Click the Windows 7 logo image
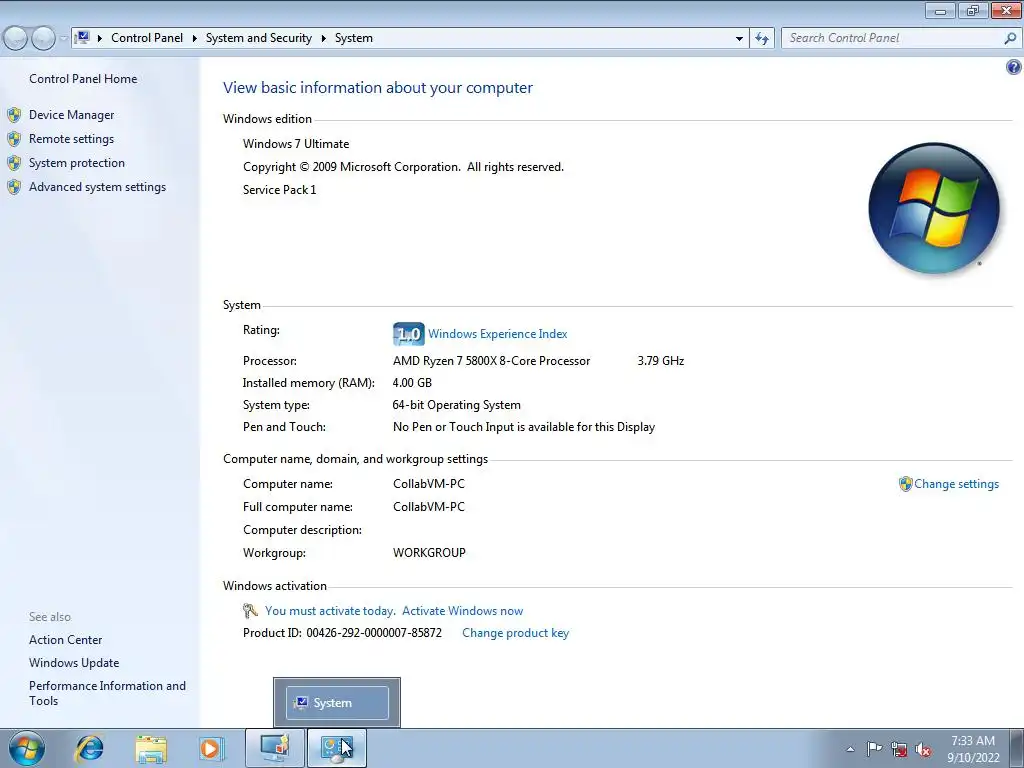Image resolution: width=1024 pixels, height=768 pixels. pyautogui.click(x=934, y=208)
